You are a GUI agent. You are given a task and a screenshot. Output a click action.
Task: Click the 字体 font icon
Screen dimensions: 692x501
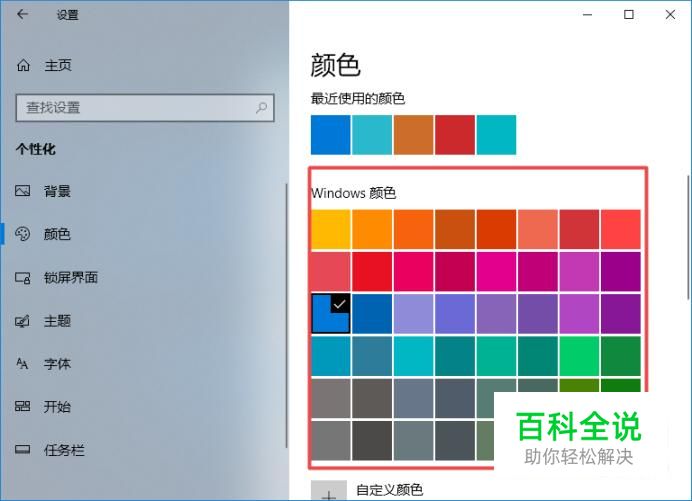tap(22, 364)
